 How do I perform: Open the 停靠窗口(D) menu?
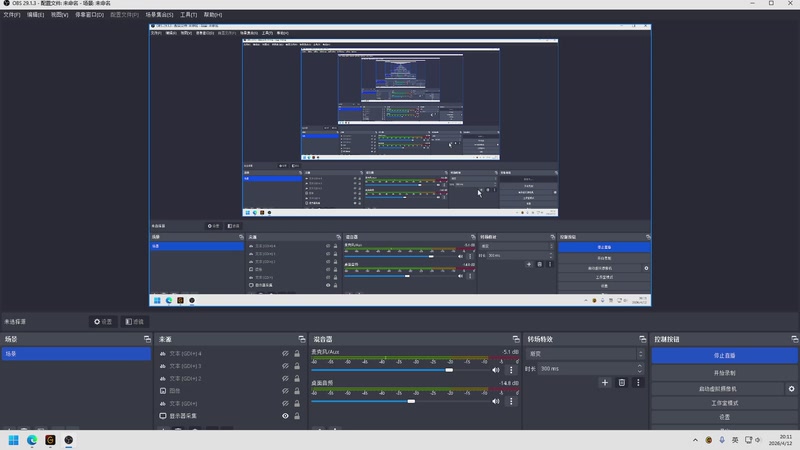(89, 15)
